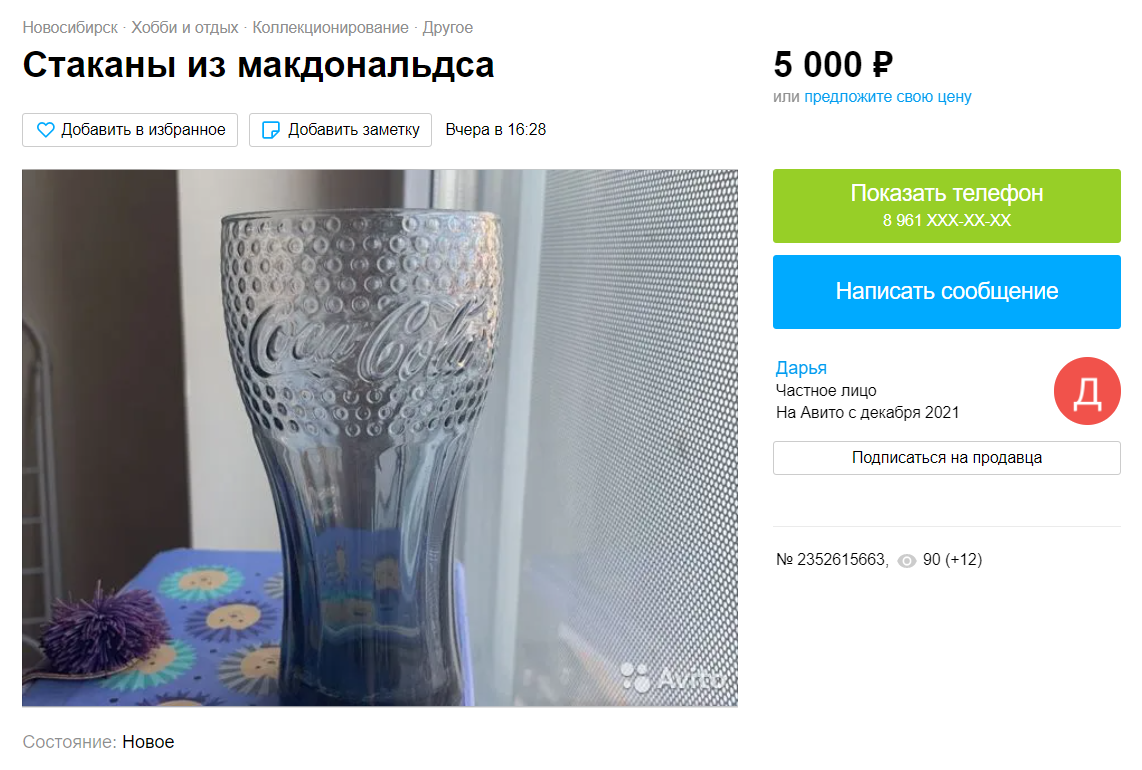Open the Coca-Cola glass photo
Image resolution: width=1142 pixels, height=770 pixels.
(379, 438)
